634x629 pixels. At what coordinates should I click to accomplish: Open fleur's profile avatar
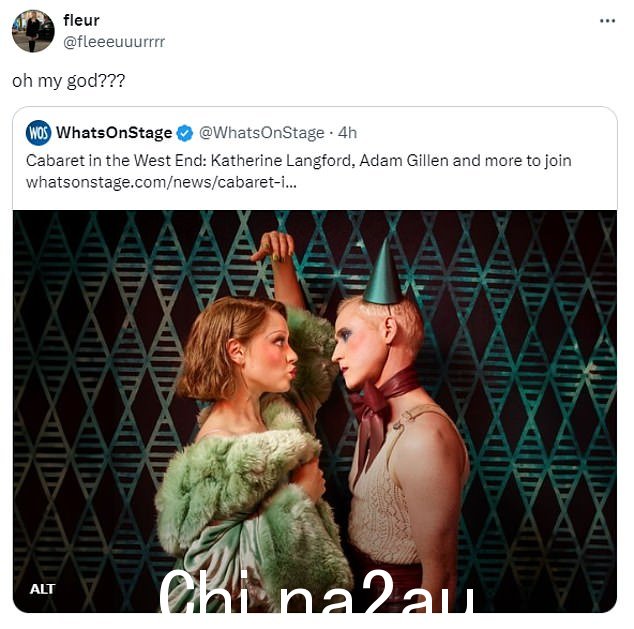pos(33,31)
